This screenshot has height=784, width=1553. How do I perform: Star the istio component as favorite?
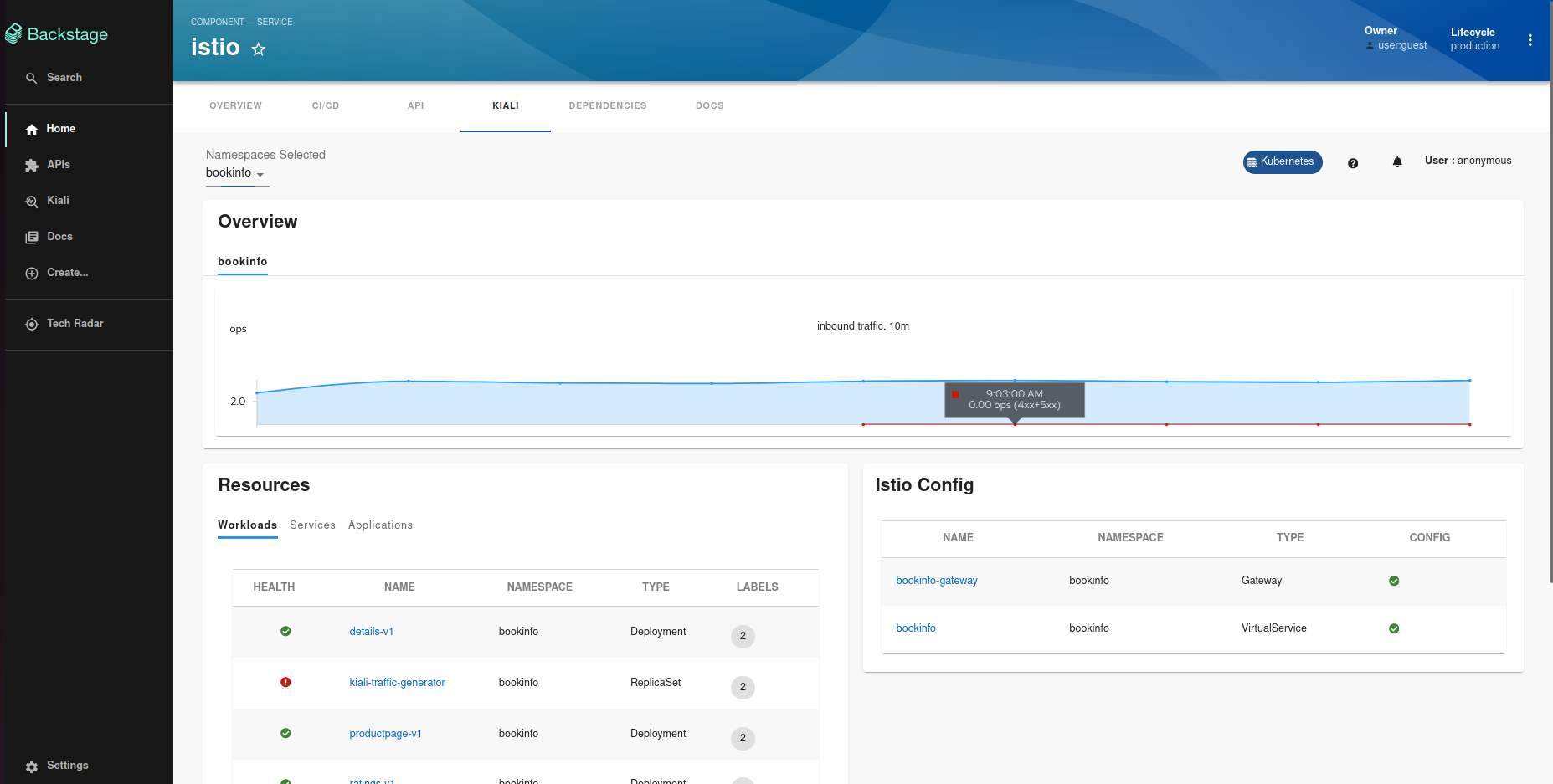click(259, 49)
